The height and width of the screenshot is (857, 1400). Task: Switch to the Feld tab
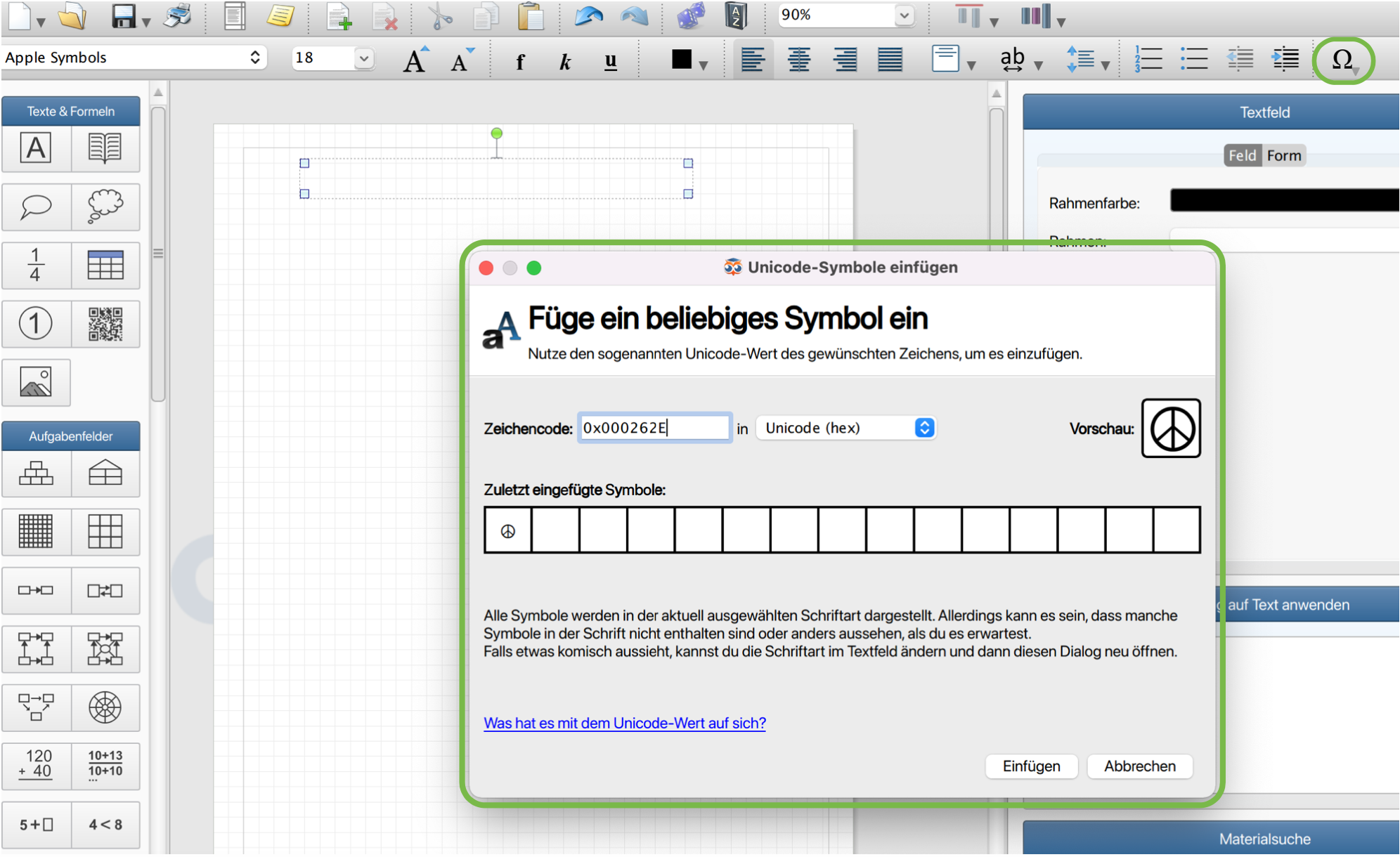point(1242,155)
